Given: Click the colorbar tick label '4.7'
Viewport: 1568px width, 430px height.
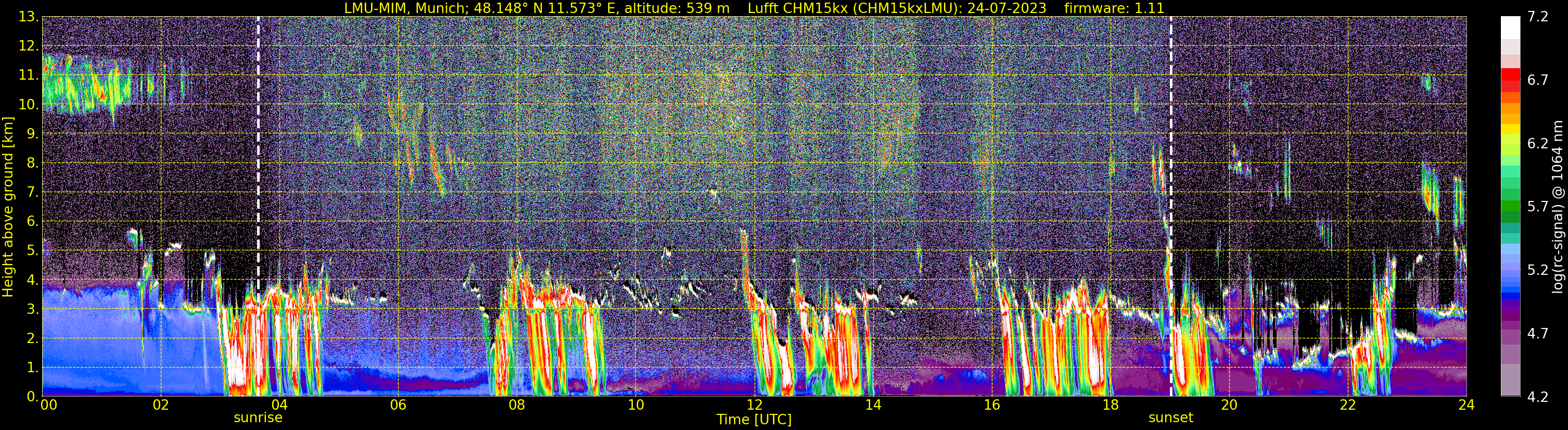Looking at the screenshot, I should 1538,333.
